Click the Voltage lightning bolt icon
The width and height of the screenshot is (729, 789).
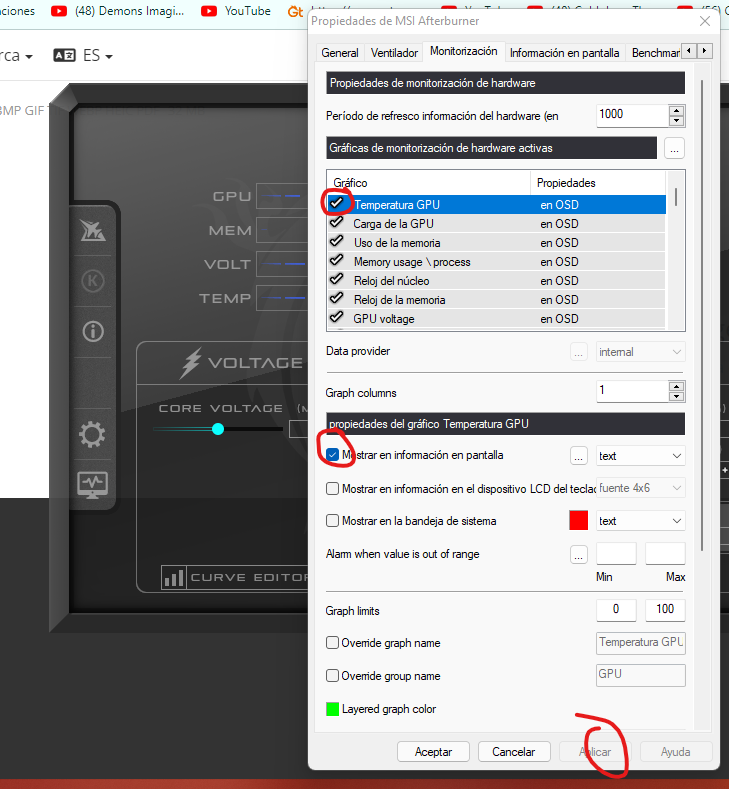pos(191,363)
